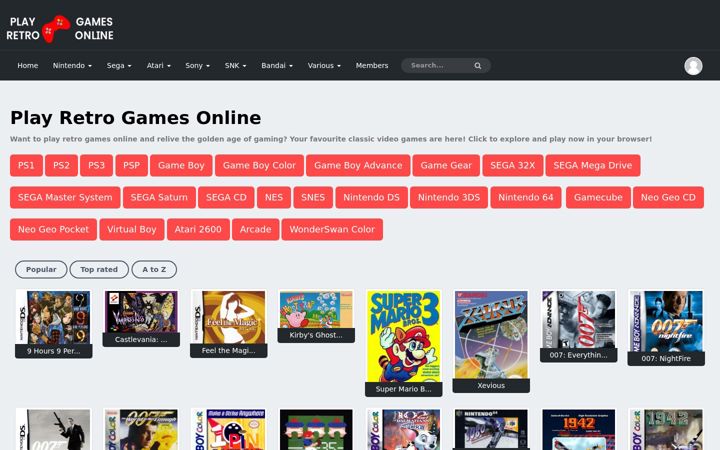Click the search magnifier icon
The image size is (720, 450).
click(x=478, y=66)
